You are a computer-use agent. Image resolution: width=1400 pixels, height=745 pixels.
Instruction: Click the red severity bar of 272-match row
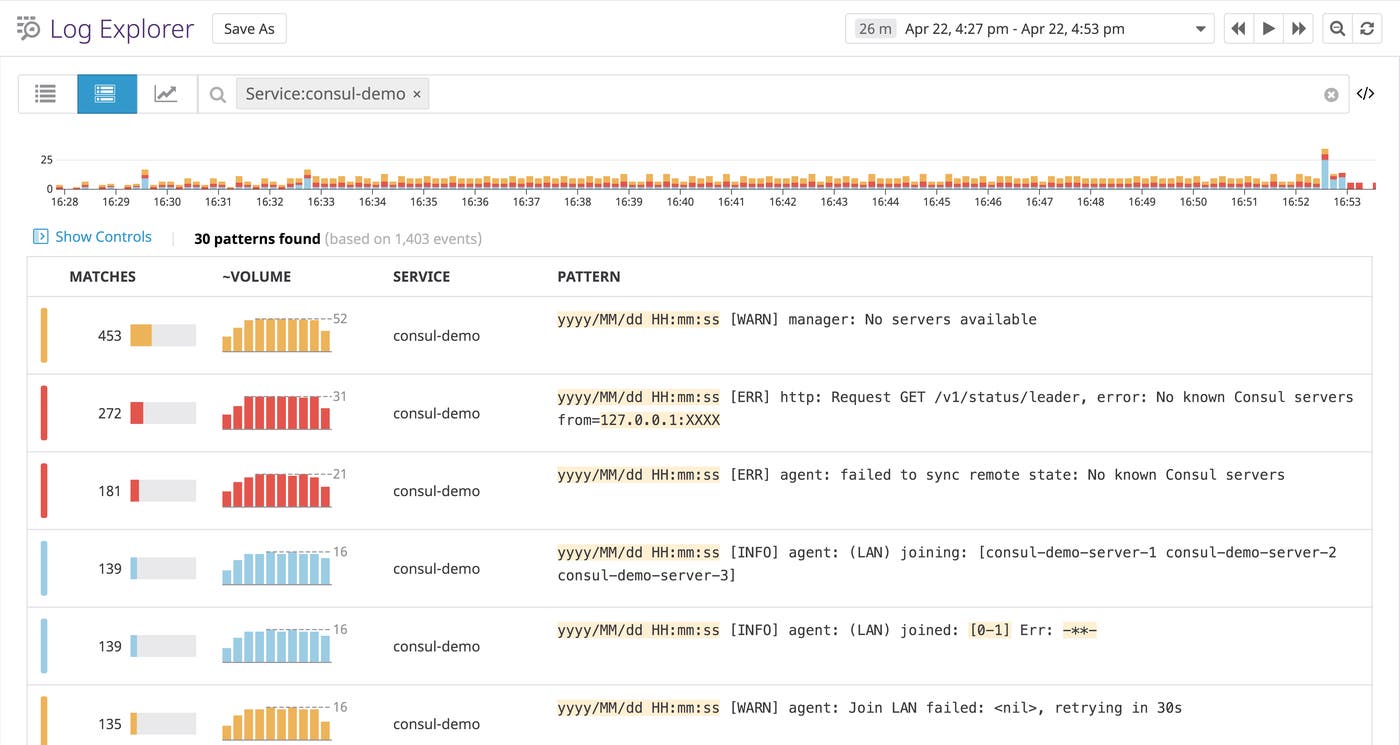pyautogui.click(x=44, y=413)
